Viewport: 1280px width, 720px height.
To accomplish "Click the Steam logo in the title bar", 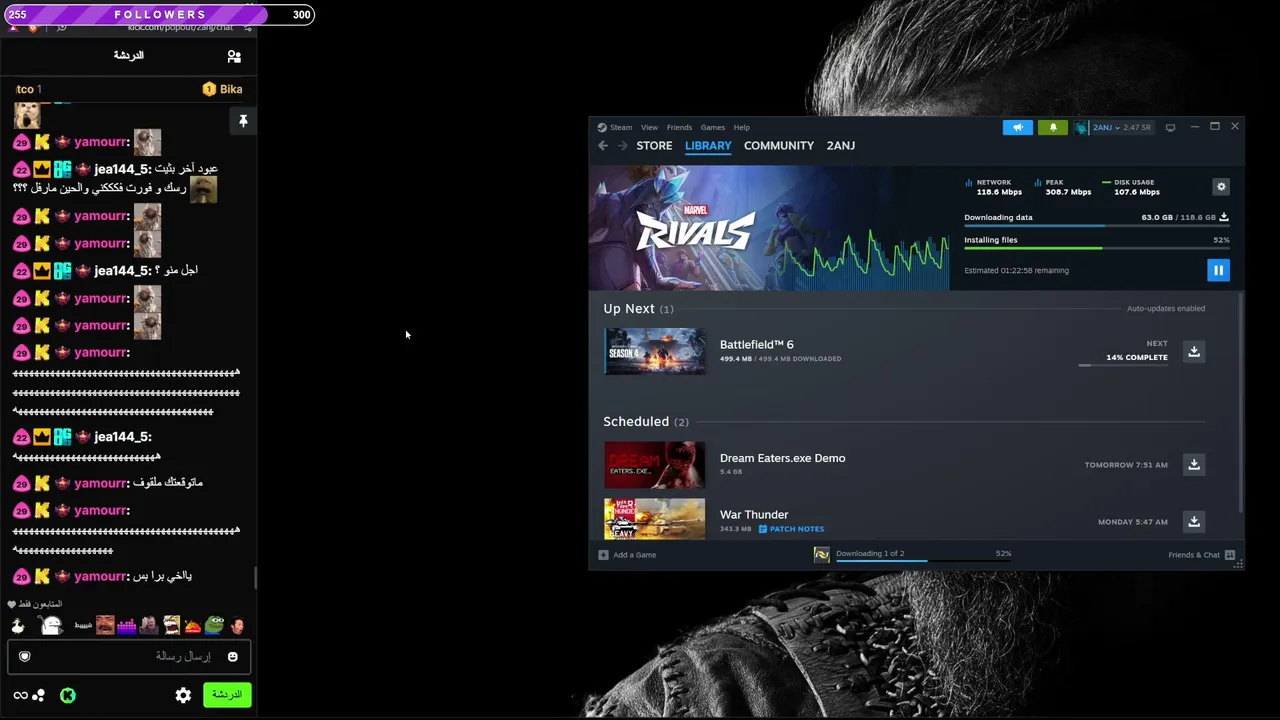I will click(x=602, y=128).
